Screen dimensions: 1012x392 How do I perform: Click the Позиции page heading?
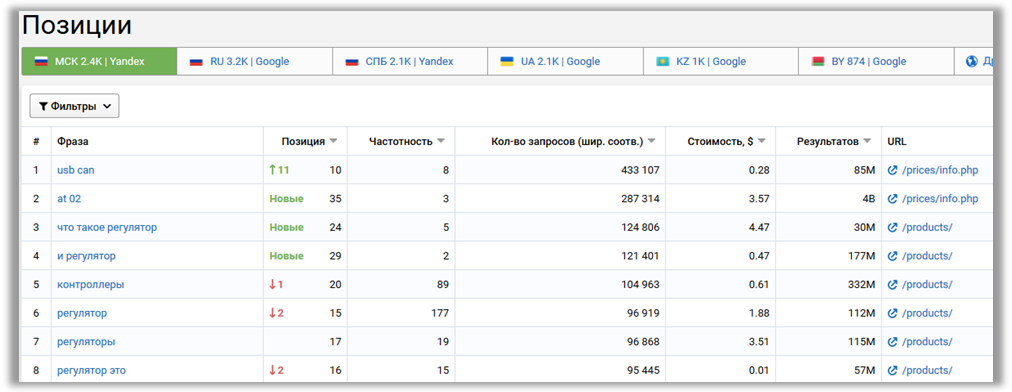pos(77,26)
